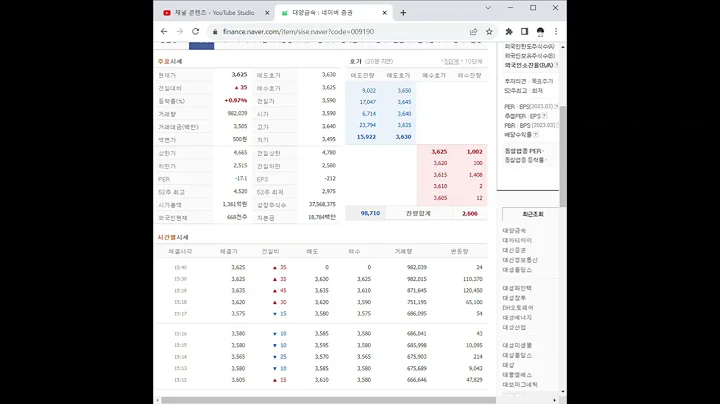Open 대성파인텍 from the recent list

point(517,288)
